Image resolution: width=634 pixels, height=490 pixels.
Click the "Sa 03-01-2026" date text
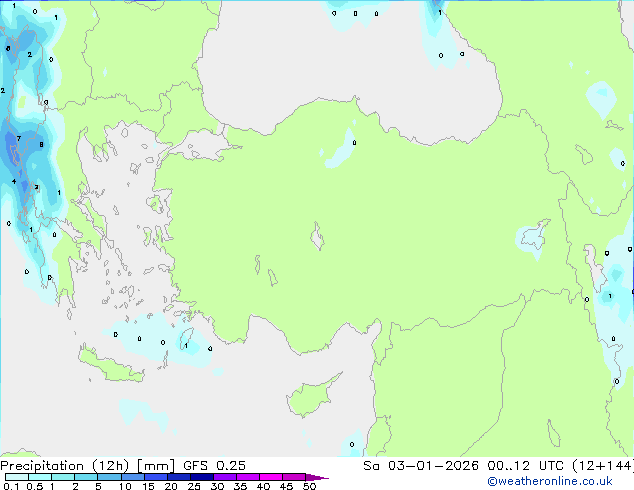click(x=421, y=466)
